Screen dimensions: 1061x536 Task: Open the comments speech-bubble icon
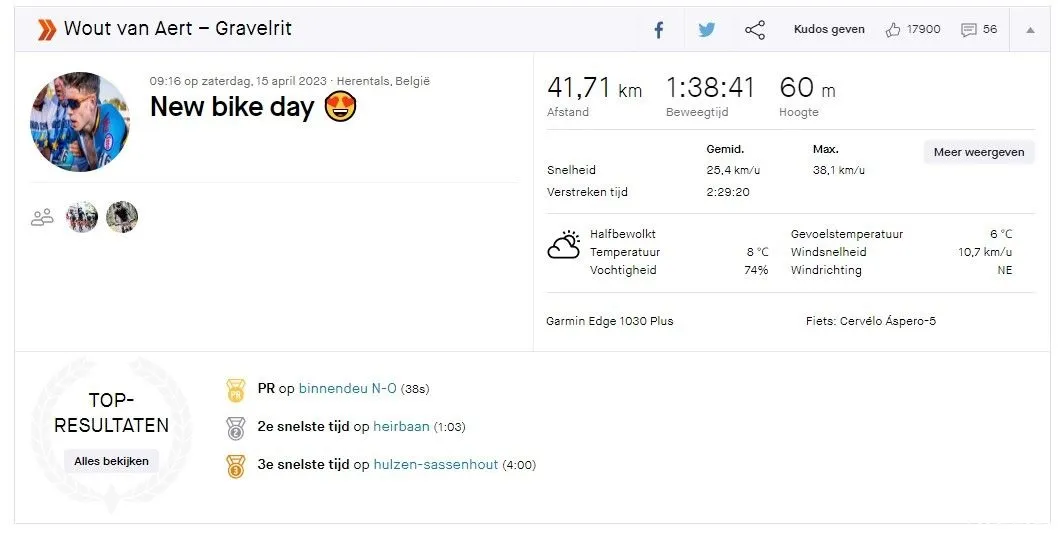[x=968, y=30]
